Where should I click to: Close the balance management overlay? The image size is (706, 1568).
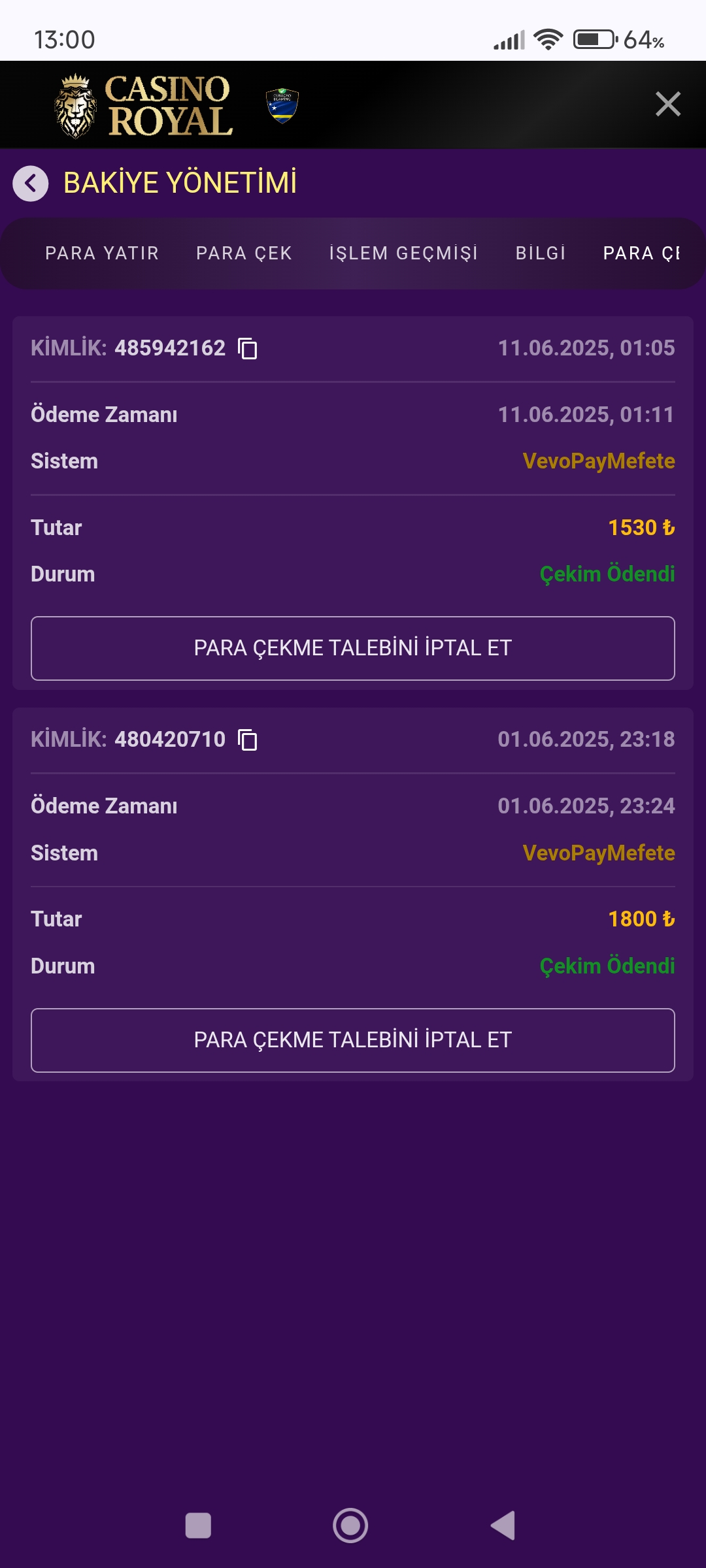[x=667, y=103]
